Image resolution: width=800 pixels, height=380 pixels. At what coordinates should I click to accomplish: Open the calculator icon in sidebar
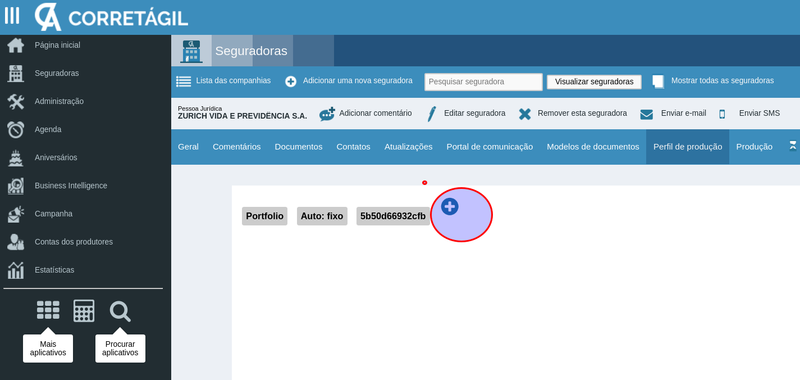click(84, 311)
